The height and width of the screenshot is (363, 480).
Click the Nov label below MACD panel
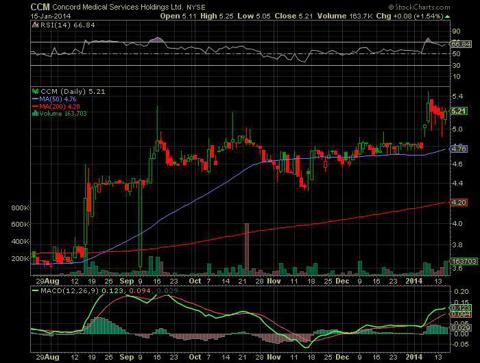point(274,357)
